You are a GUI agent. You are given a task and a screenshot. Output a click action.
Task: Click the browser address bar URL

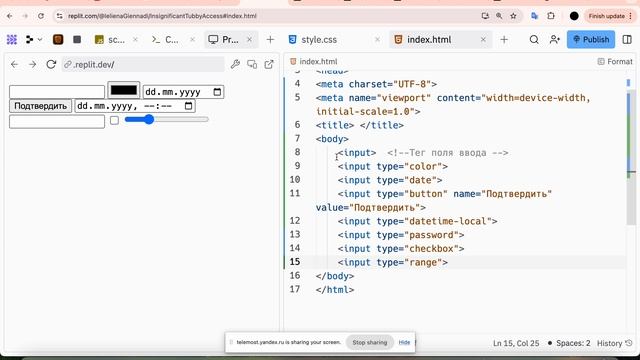[162, 16]
